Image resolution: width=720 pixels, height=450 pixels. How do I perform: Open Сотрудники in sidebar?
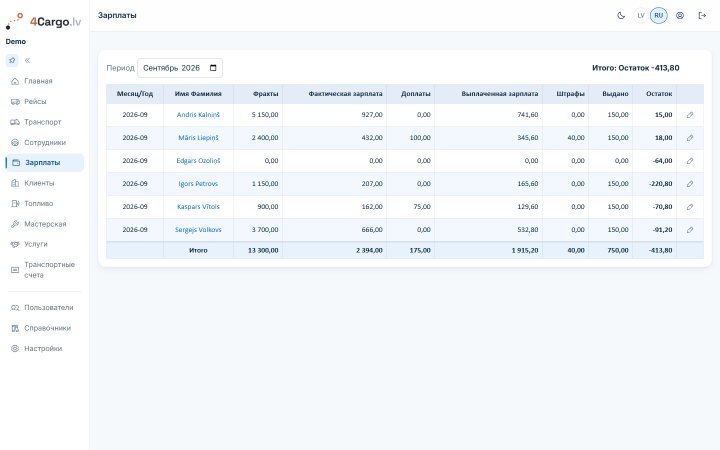(x=45, y=142)
